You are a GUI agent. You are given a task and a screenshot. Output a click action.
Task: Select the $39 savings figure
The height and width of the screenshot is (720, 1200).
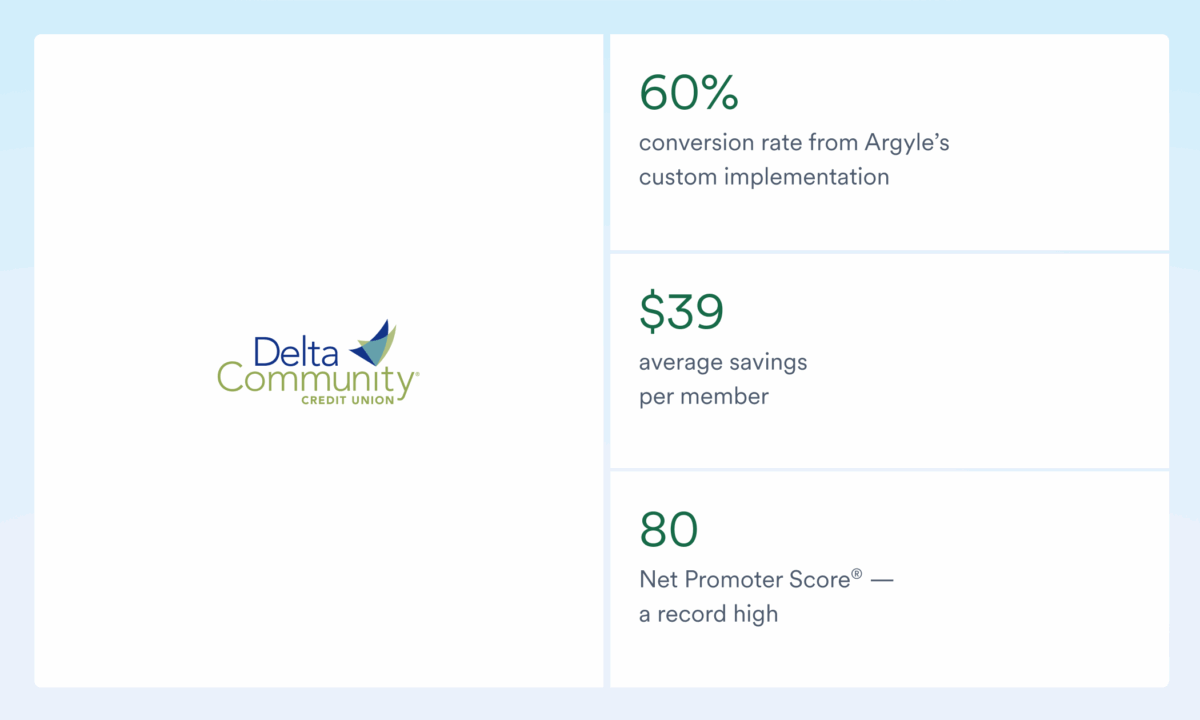pos(681,312)
